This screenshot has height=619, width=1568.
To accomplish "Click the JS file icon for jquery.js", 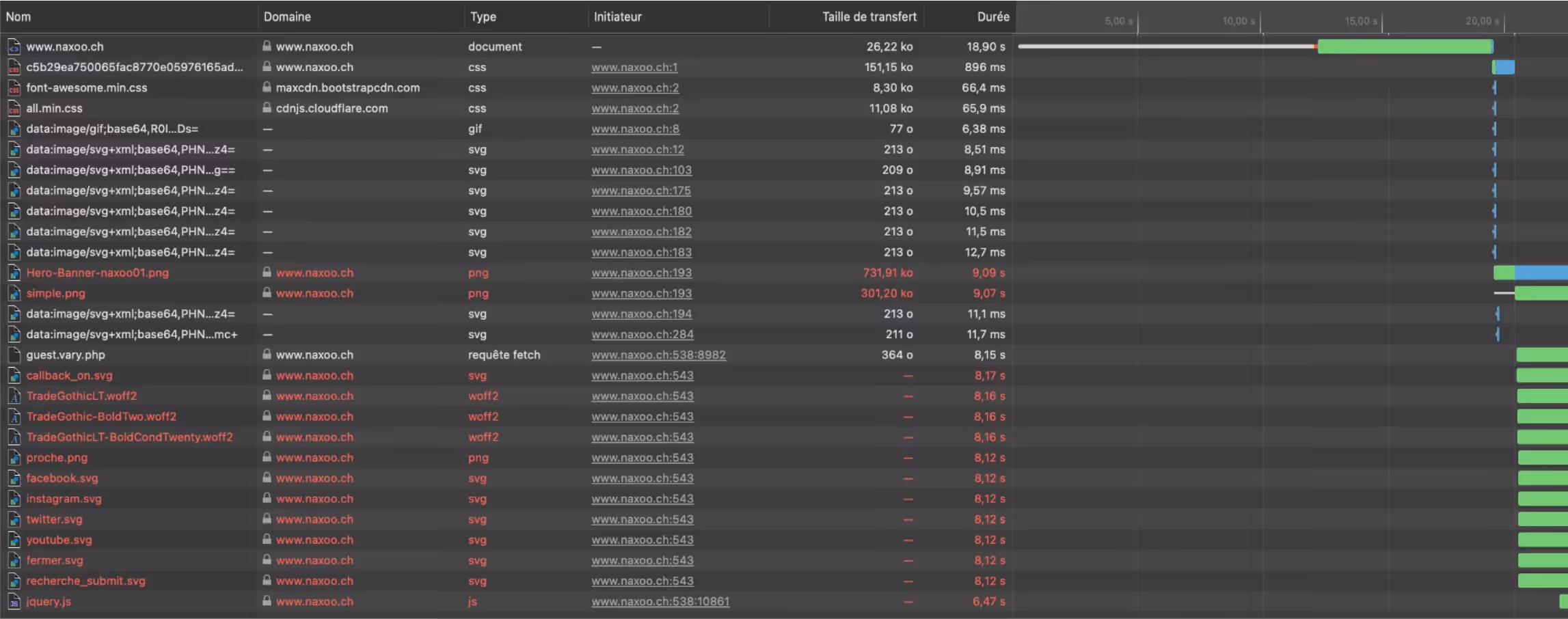I will (x=14, y=601).
